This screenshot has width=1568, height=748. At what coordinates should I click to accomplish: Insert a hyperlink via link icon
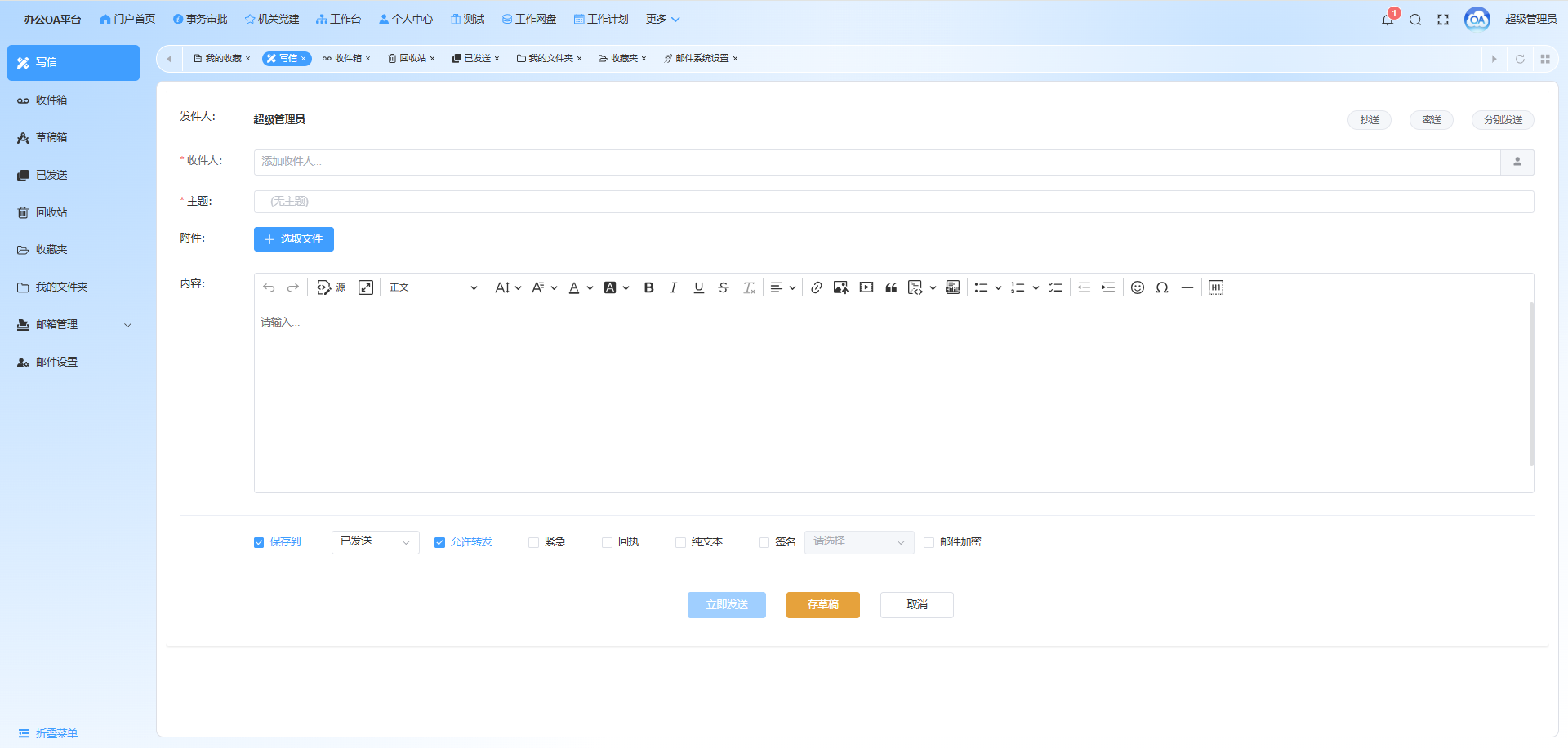817,287
